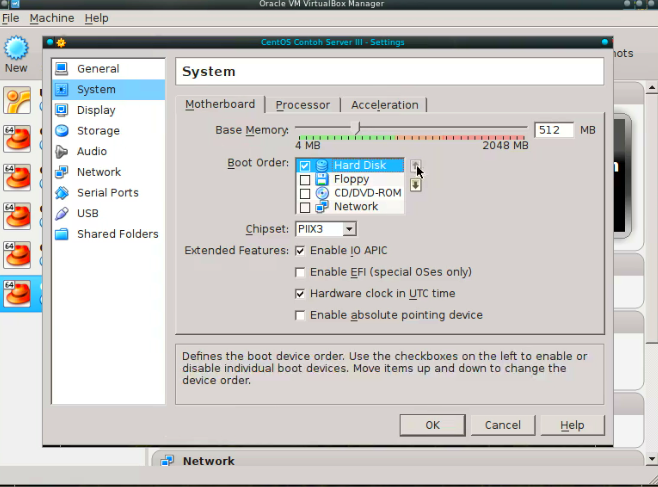Click the OK button
Viewport: 658px width, 487px height.
tap(432, 425)
